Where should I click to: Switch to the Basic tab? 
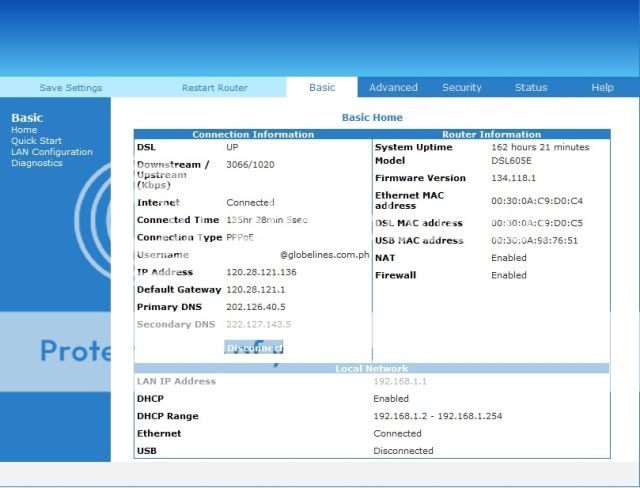(x=322, y=88)
